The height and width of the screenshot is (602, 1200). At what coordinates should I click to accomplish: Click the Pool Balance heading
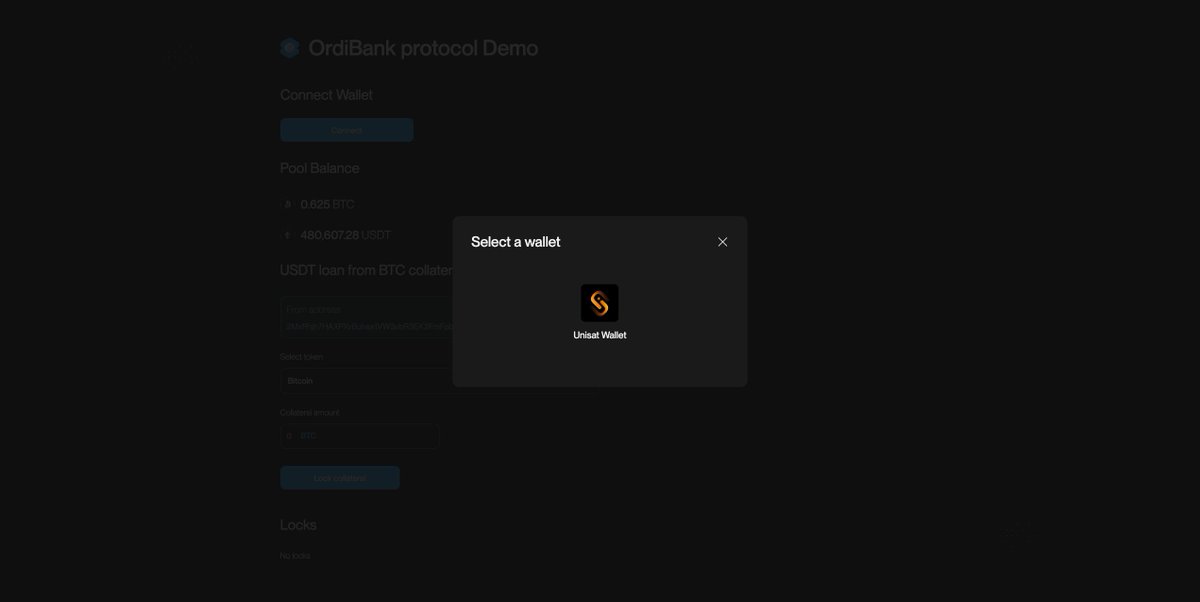click(x=319, y=168)
